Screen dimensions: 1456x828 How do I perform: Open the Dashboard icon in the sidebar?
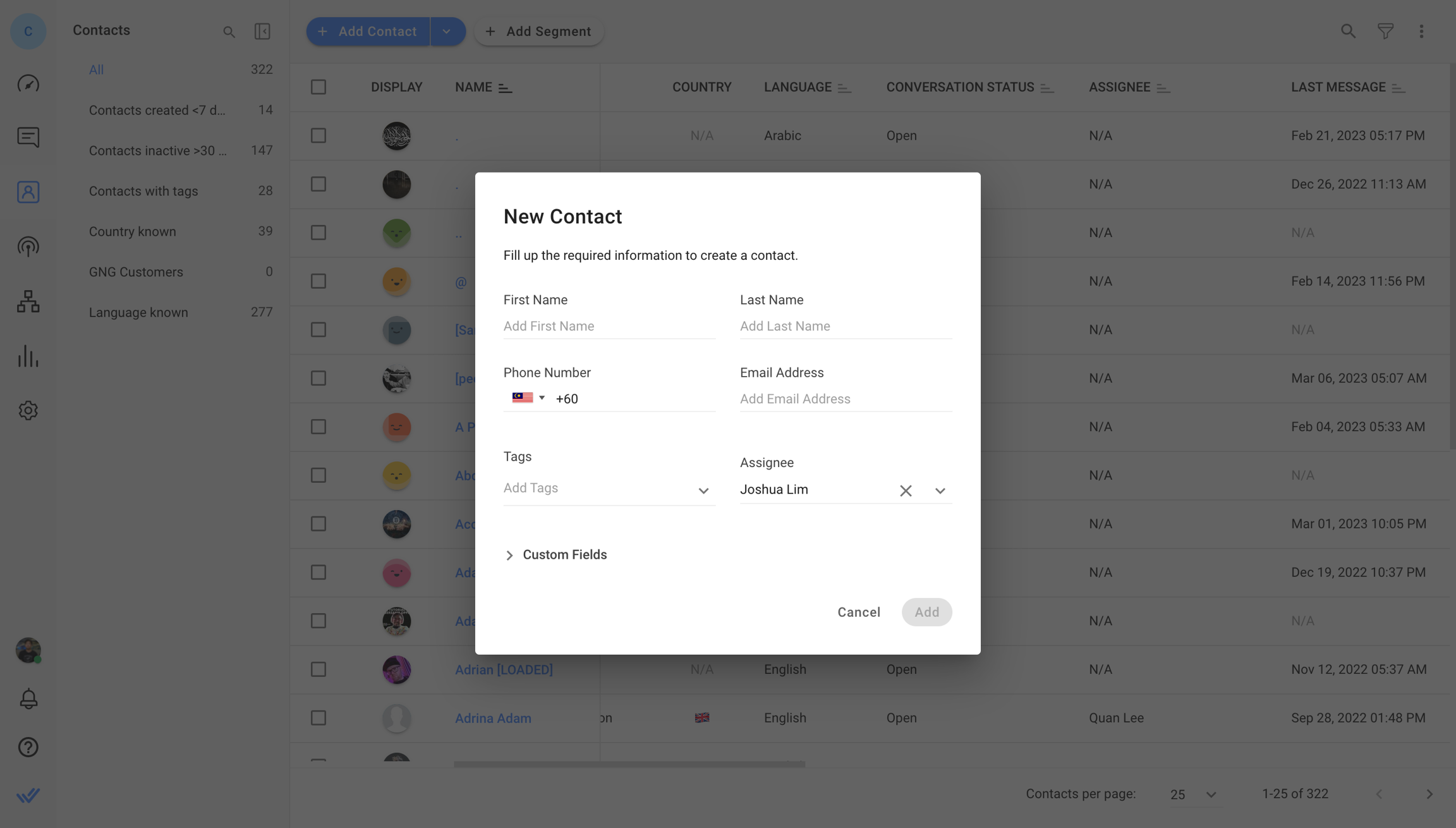click(28, 83)
